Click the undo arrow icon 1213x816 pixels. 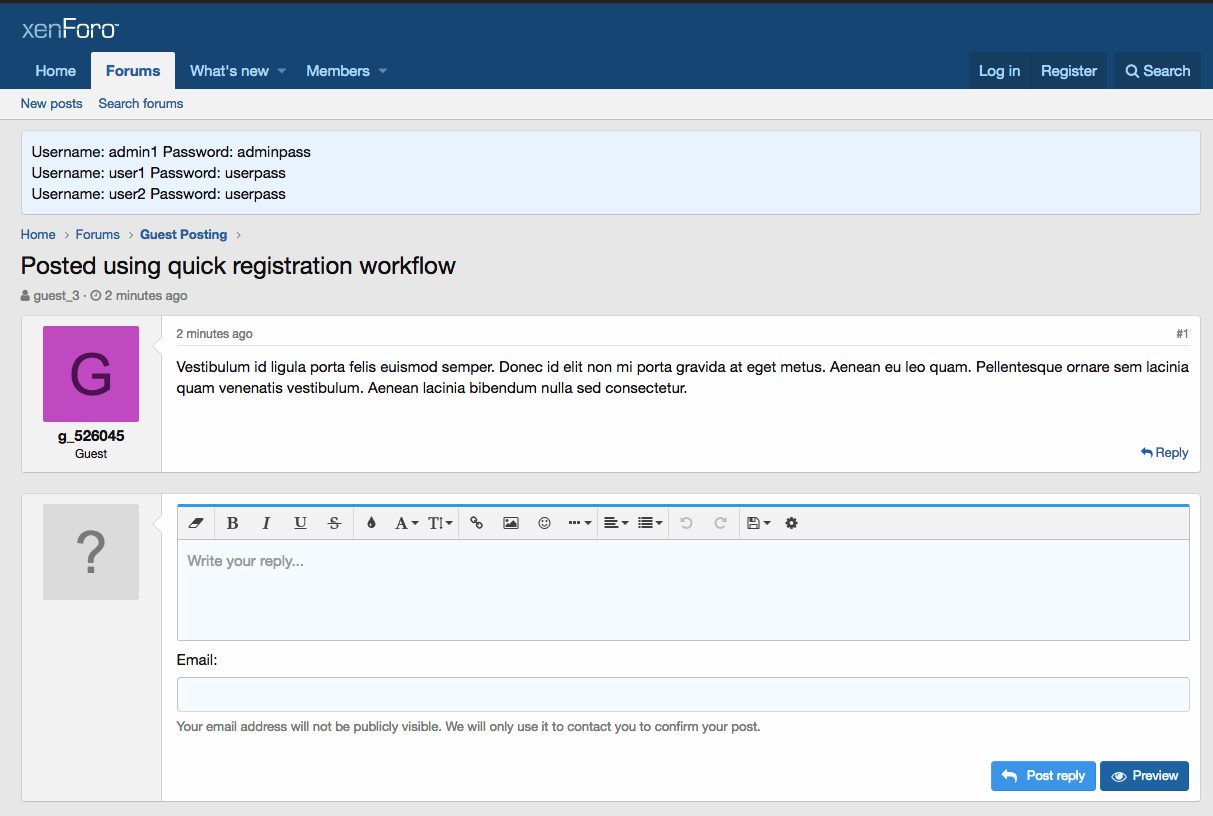tap(686, 523)
